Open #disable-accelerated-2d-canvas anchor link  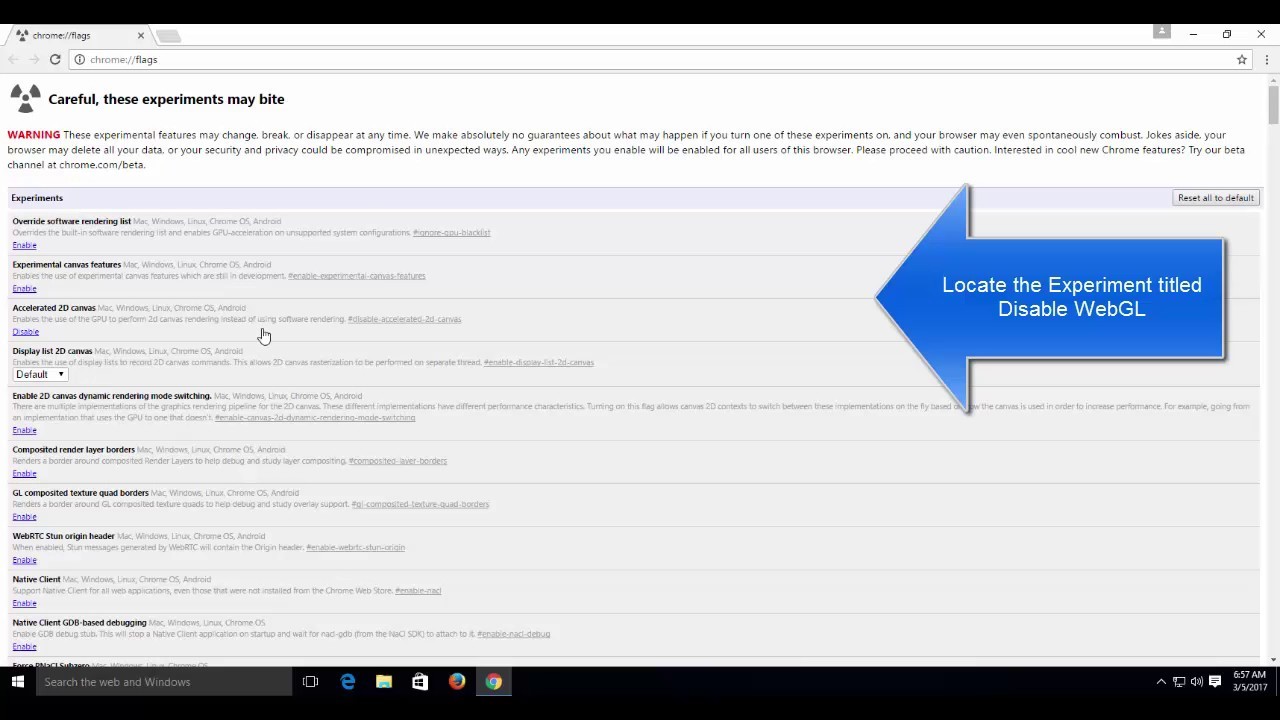[404, 319]
